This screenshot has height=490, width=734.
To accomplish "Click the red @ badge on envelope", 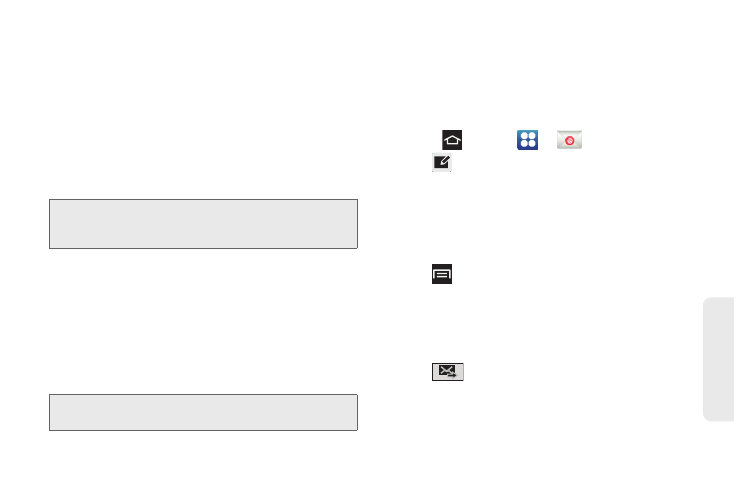I will (570, 140).
